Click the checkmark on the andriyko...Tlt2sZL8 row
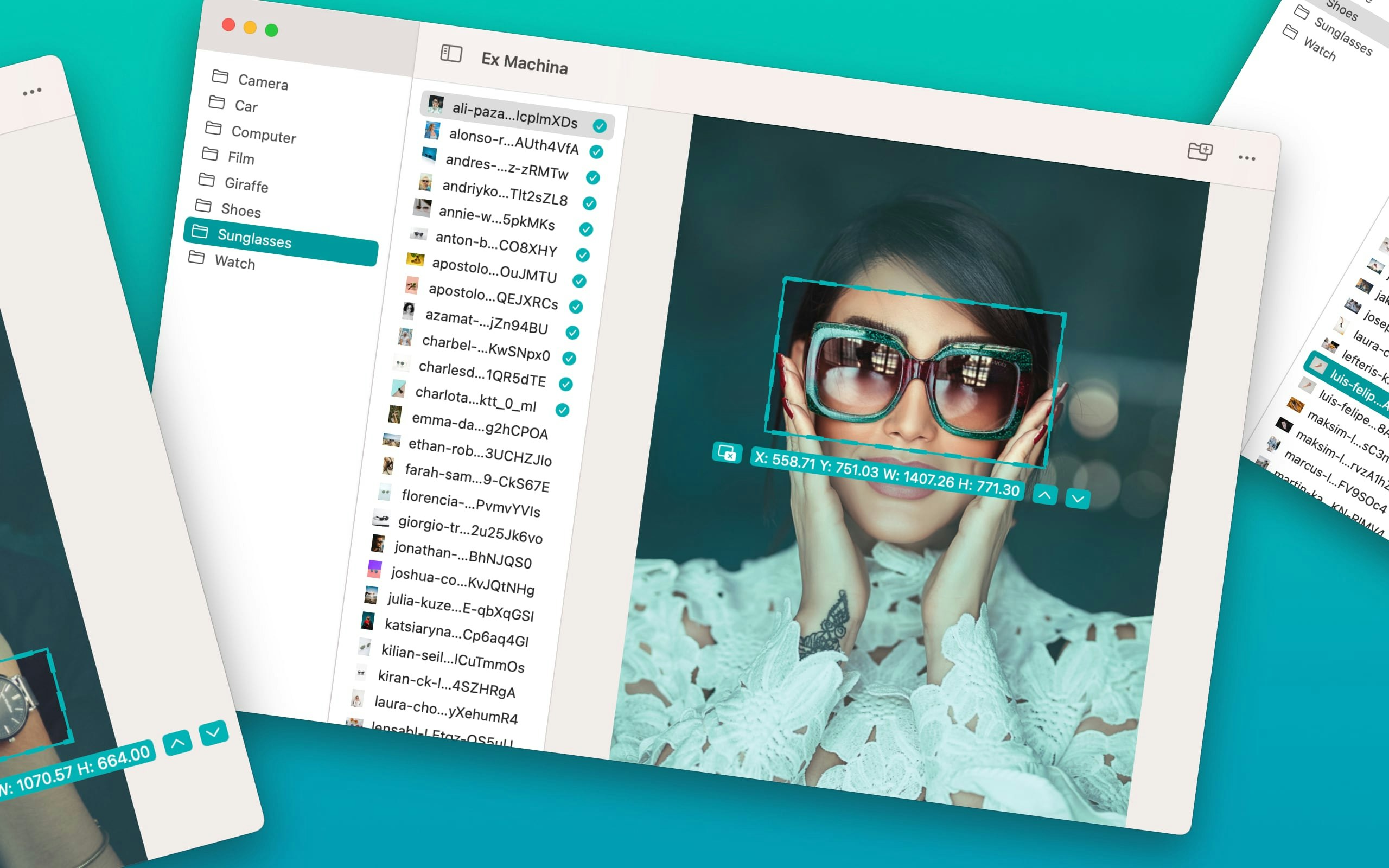Screen dimensions: 1389x868 tap(589, 203)
